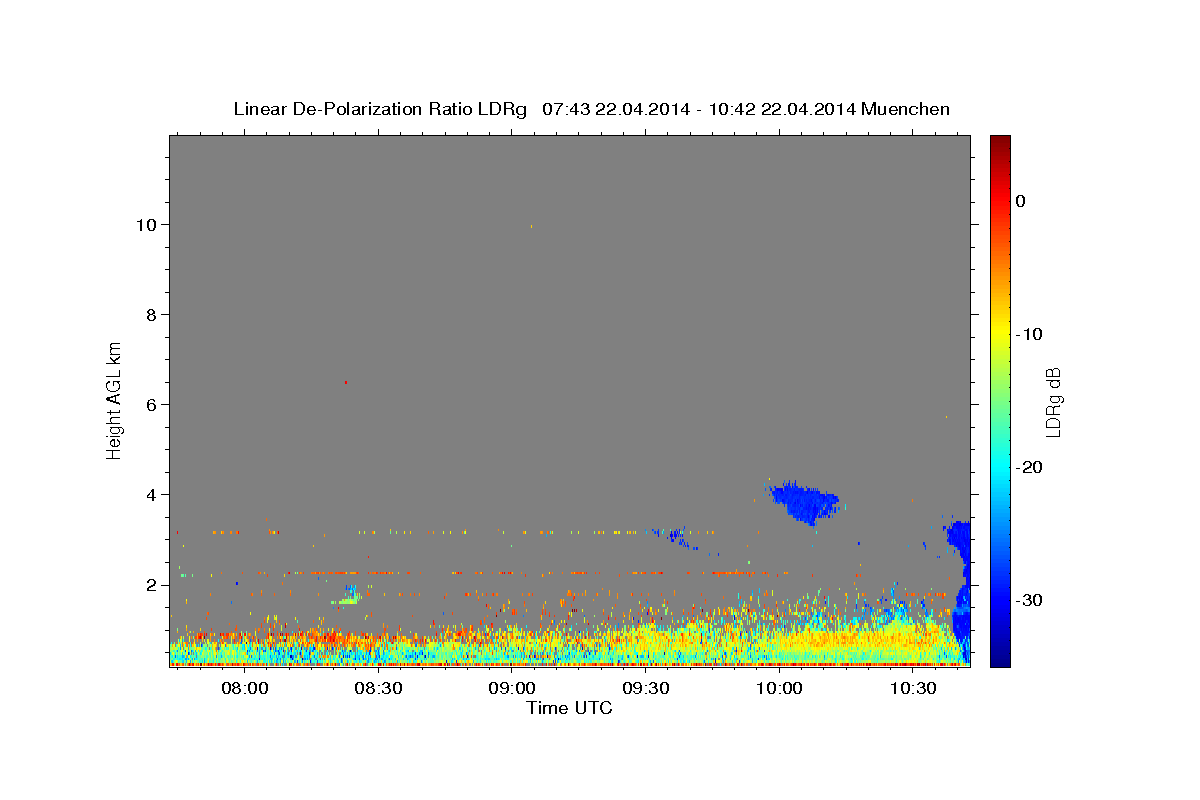Click the colorbar value -10

pos(1029,334)
